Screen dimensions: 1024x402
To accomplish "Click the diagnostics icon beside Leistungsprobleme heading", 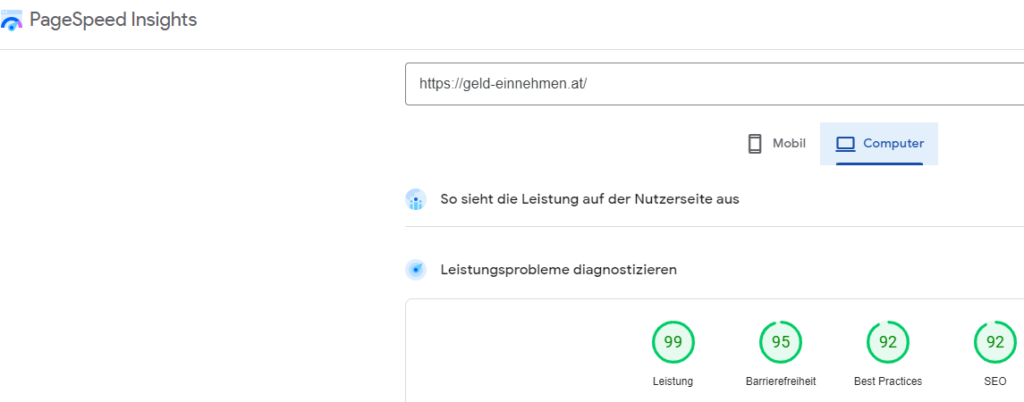I will [416, 270].
